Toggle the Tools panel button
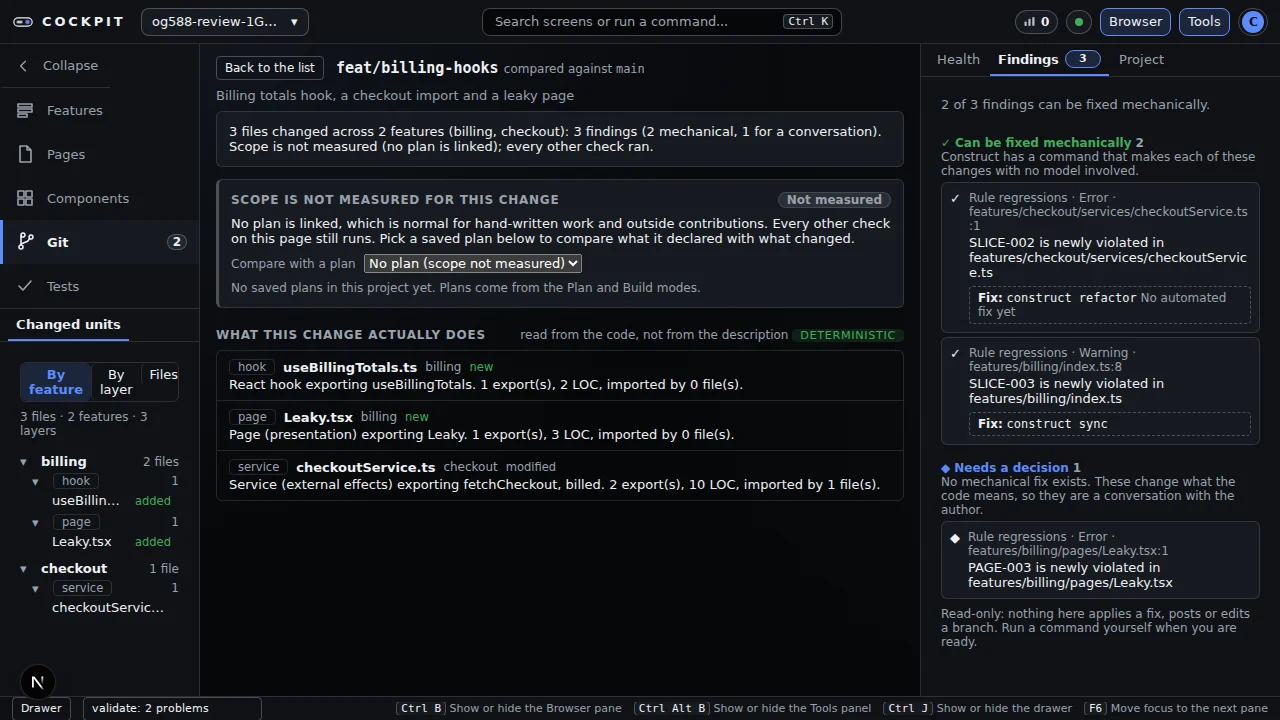 (x=1204, y=21)
